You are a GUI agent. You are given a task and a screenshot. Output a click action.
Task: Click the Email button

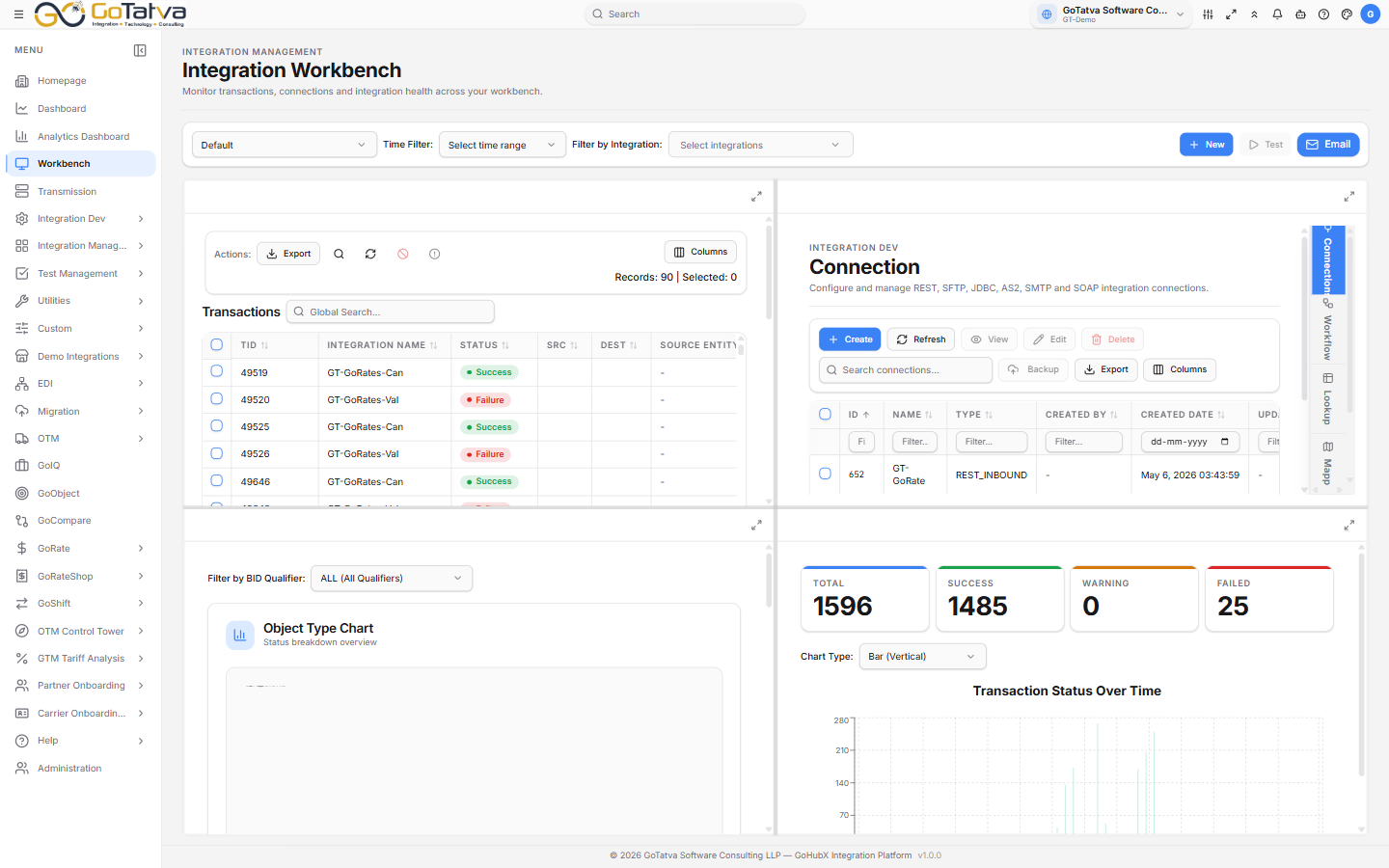click(x=1328, y=145)
